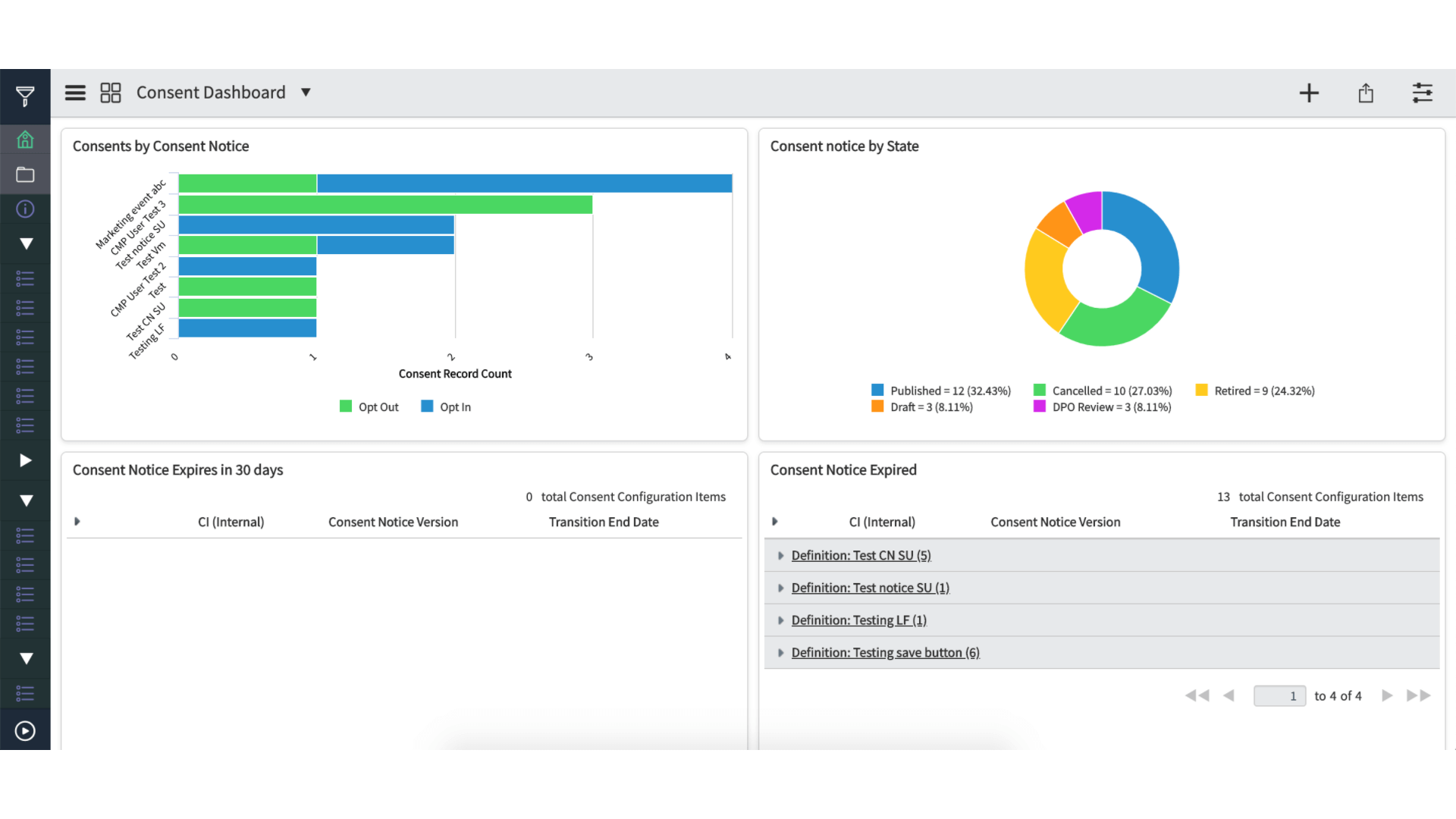Open Definition: Test CN SU (5) link
The image size is (1456, 819).
point(861,556)
